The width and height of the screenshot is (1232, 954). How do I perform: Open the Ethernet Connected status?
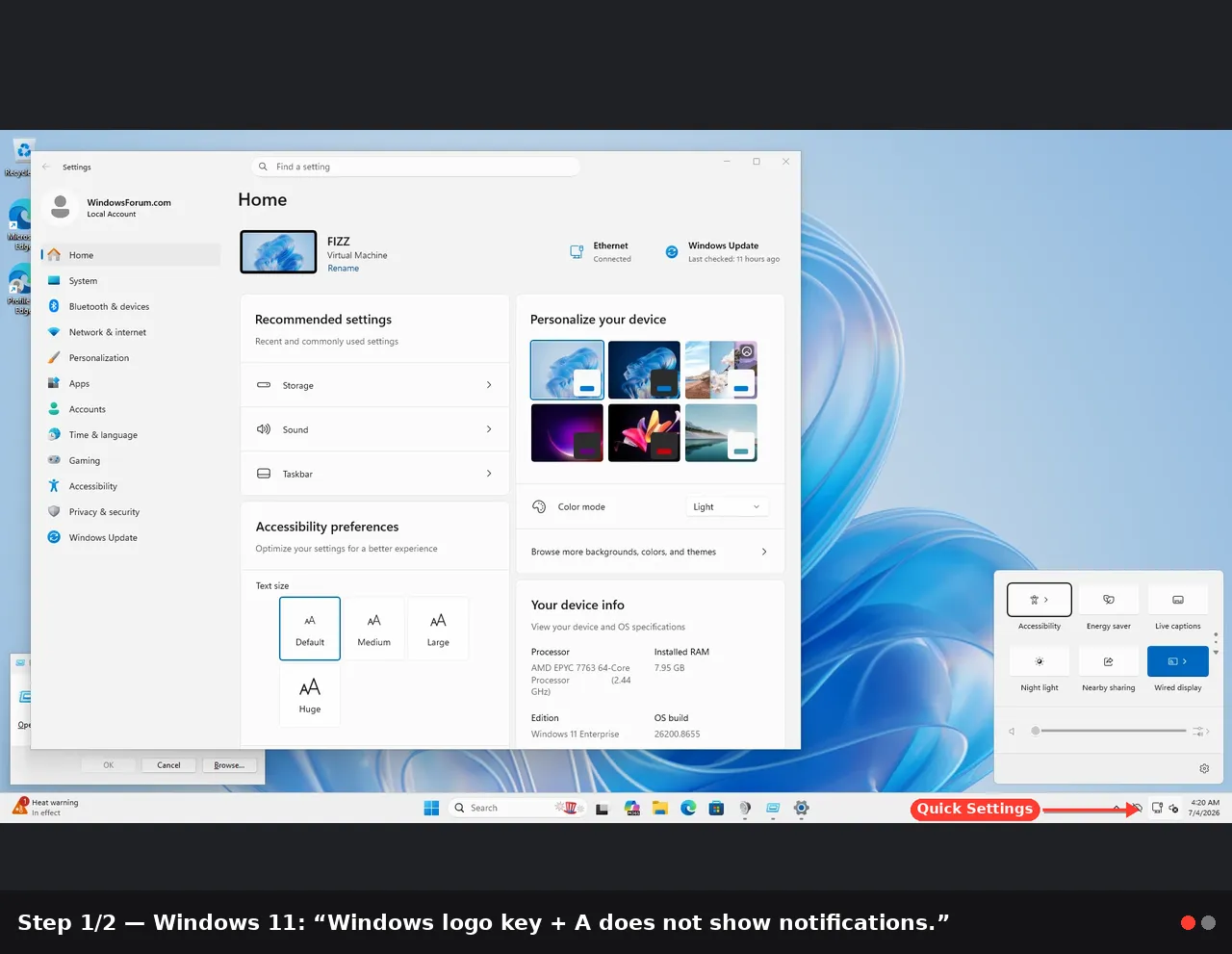click(601, 252)
